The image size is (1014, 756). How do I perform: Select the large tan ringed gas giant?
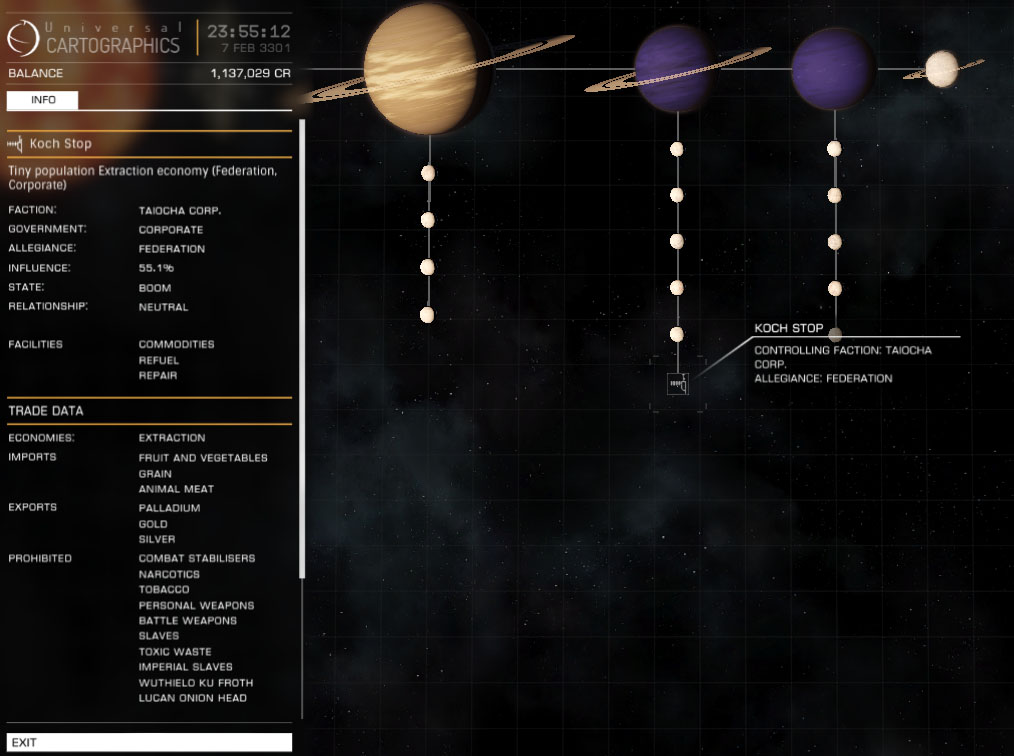coord(428,69)
